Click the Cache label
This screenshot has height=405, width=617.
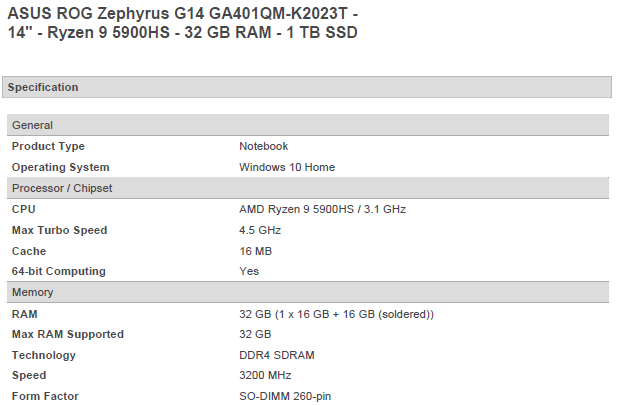29,251
